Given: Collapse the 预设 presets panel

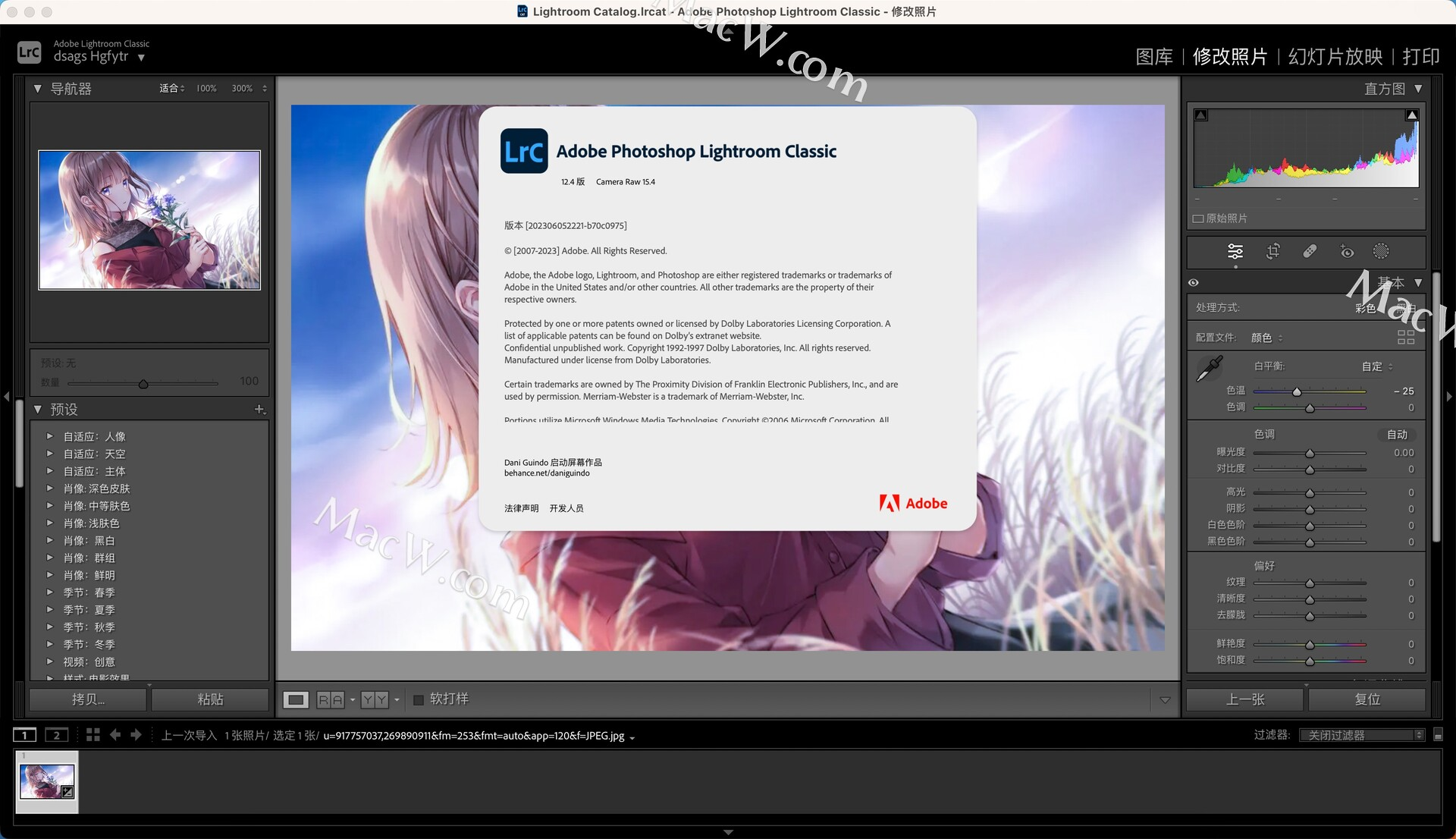Looking at the screenshot, I should 37,410.
